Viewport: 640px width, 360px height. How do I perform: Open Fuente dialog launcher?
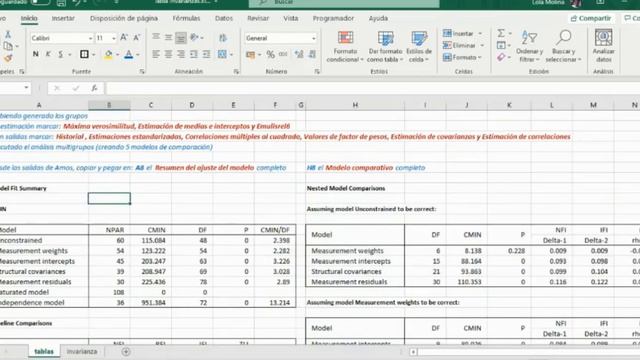(142, 71)
